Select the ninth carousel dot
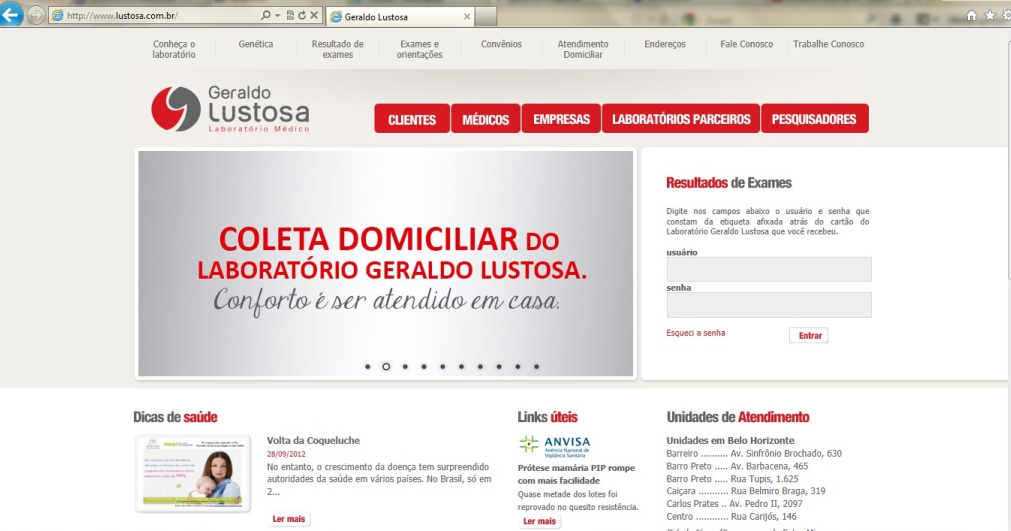This screenshot has height=531, width=1011. [517, 367]
